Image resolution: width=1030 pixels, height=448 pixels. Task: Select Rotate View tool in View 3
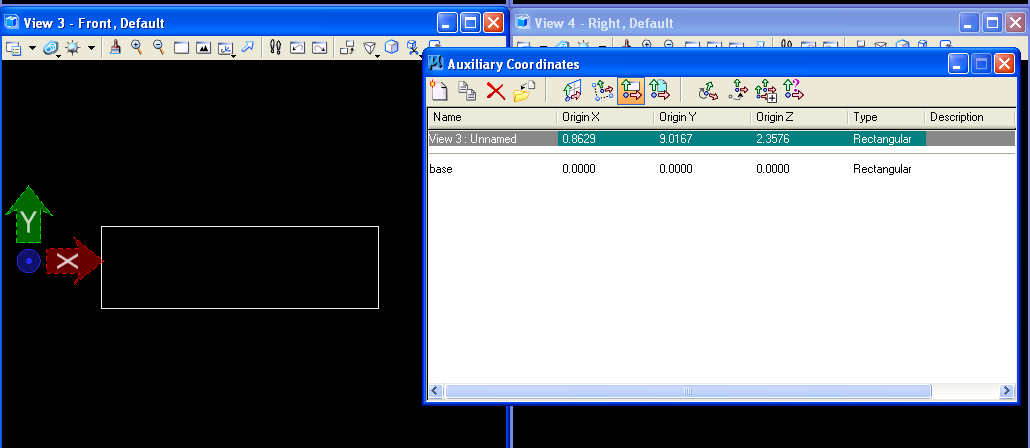pos(226,48)
